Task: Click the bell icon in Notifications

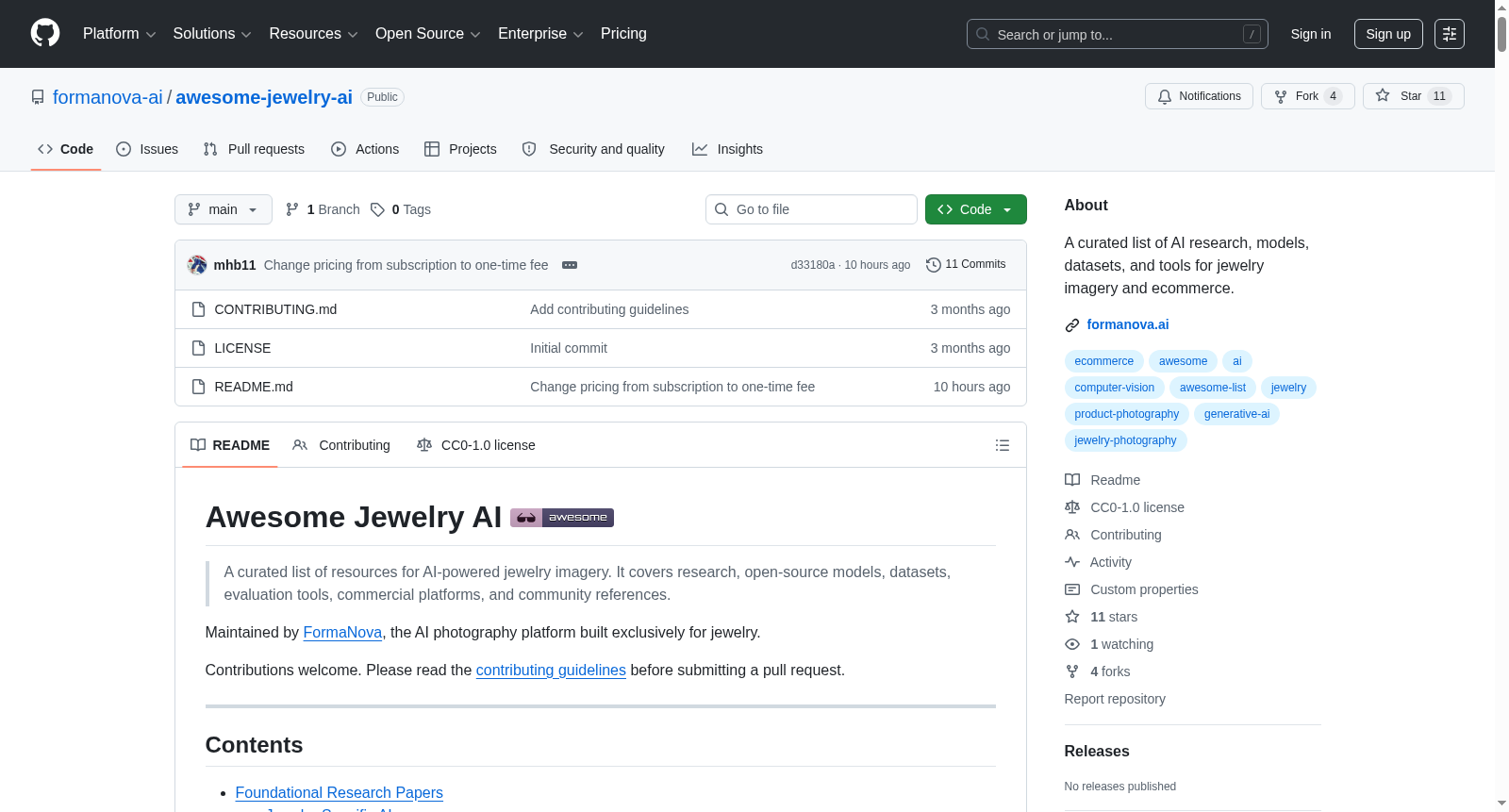Action: click(1165, 96)
